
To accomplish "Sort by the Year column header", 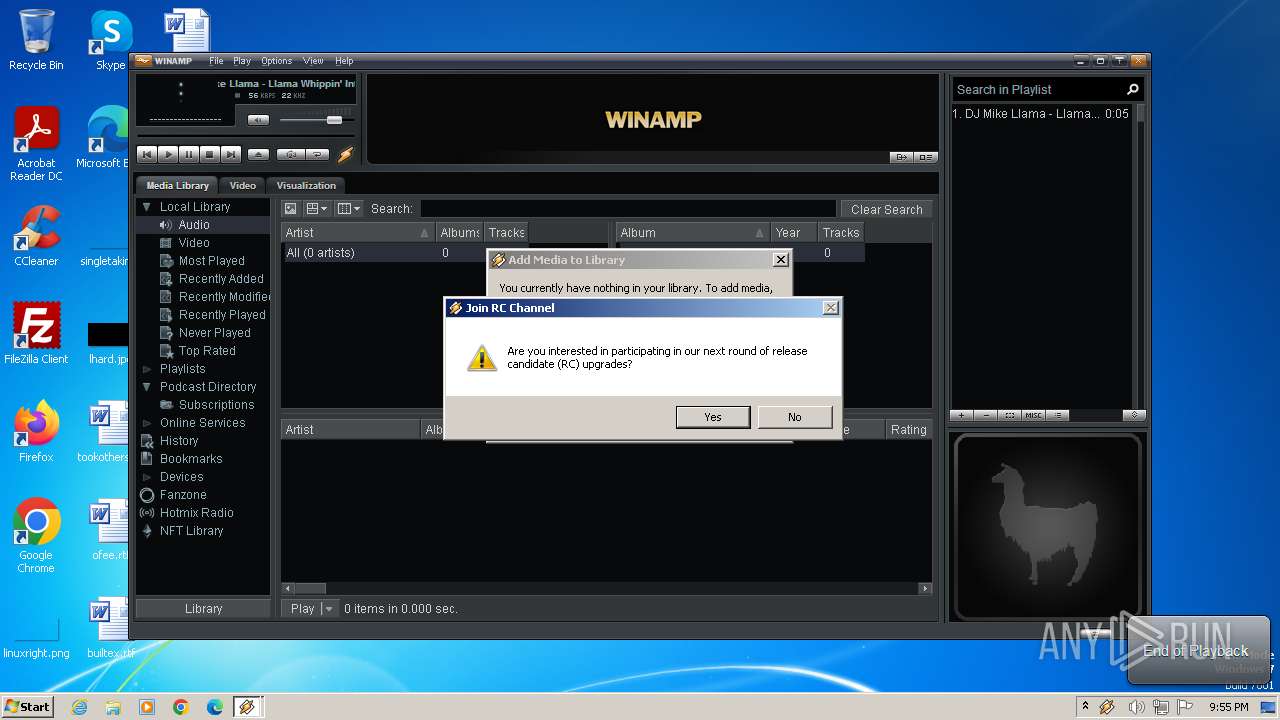I will click(794, 233).
